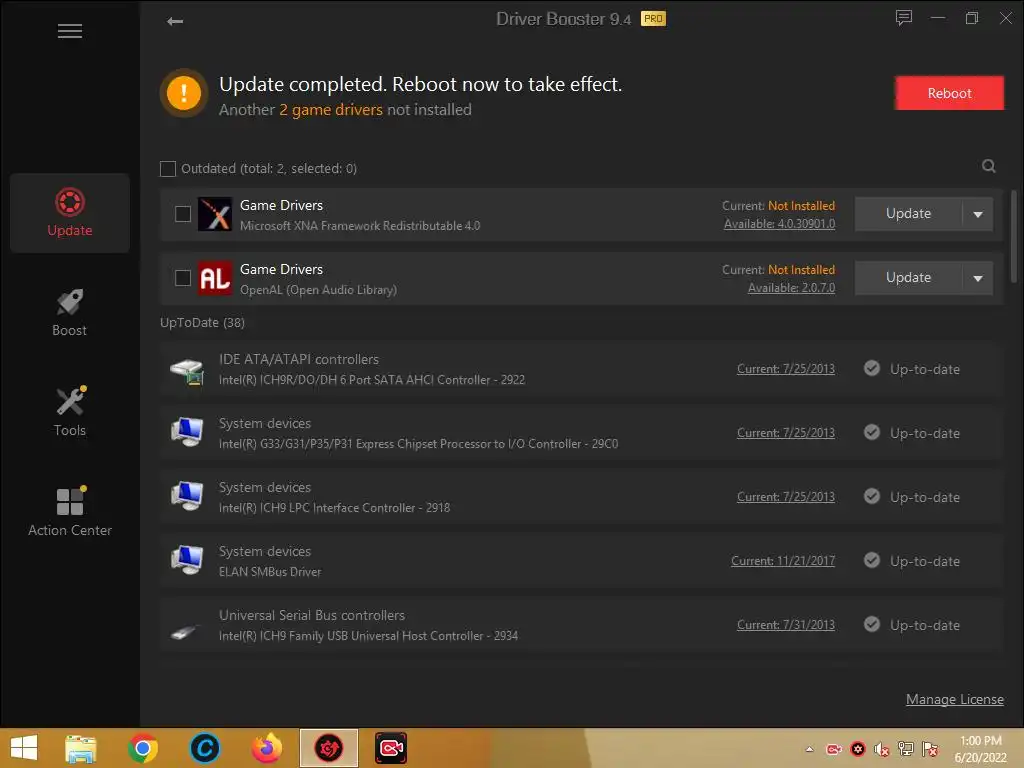
Task: Click the search magnifier icon
Action: tap(989, 166)
